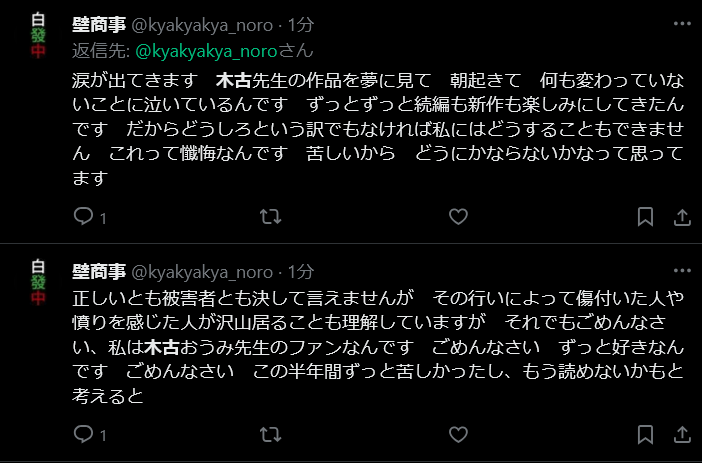The image size is (702, 463).
Task: Bookmark the first tweet
Action: [x=646, y=217]
